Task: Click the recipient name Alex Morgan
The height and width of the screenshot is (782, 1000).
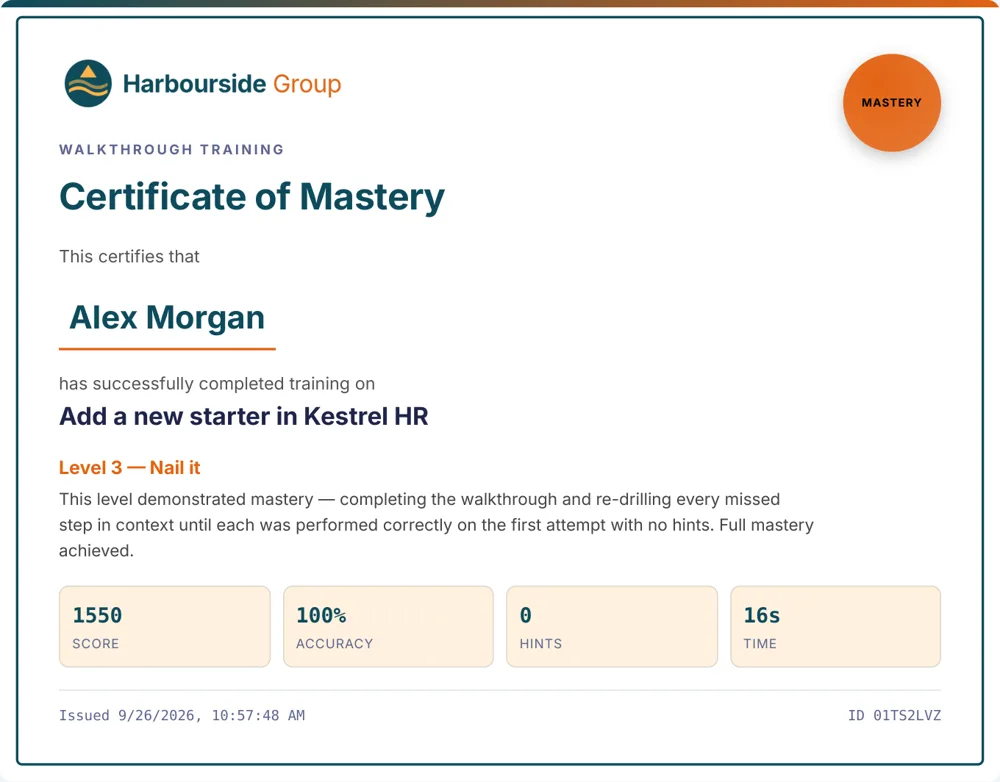Action: (167, 317)
